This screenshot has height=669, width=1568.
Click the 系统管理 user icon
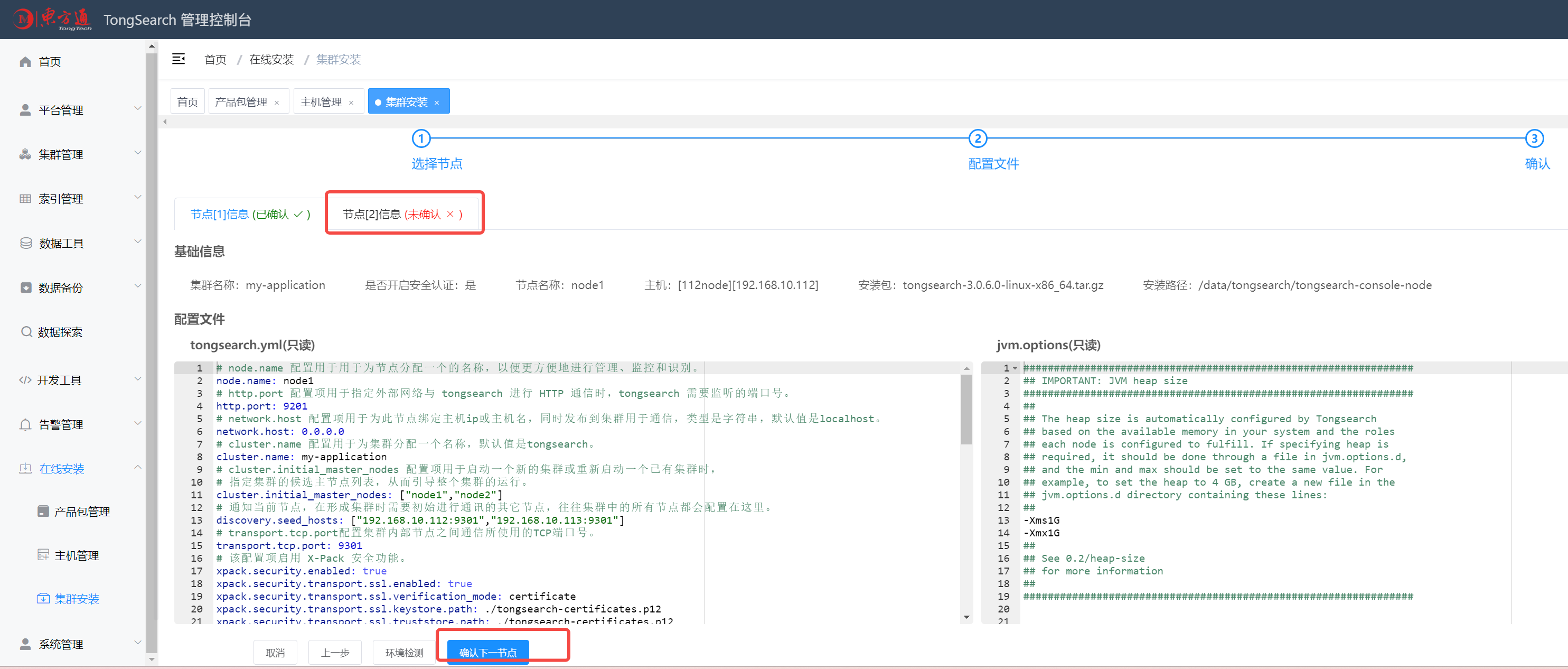click(25, 644)
